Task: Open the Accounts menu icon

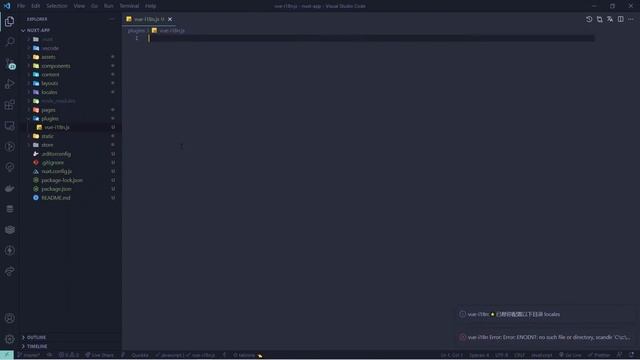Action: (x=9, y=318)
